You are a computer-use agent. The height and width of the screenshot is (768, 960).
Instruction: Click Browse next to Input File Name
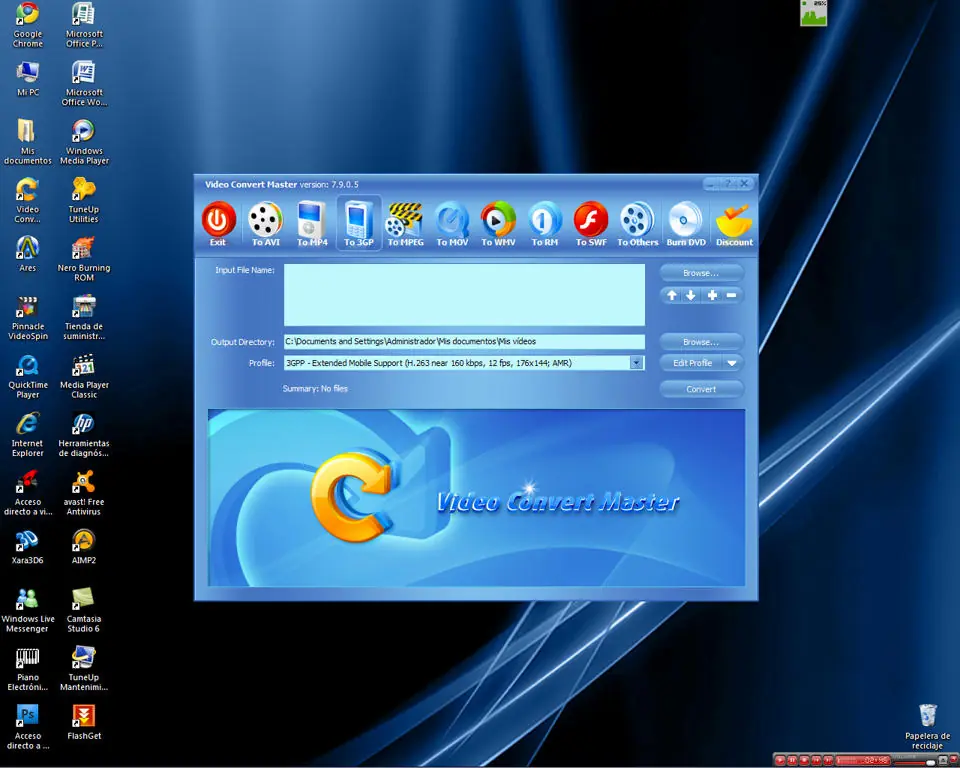click(701, 273)
